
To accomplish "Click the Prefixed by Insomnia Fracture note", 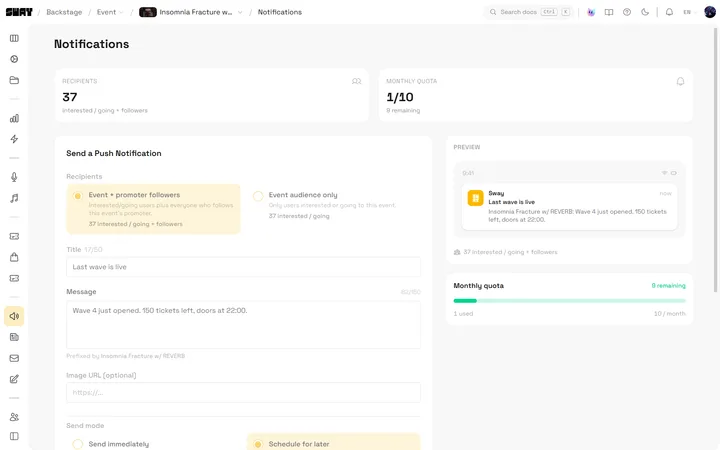I will click(x=125, y=356).
